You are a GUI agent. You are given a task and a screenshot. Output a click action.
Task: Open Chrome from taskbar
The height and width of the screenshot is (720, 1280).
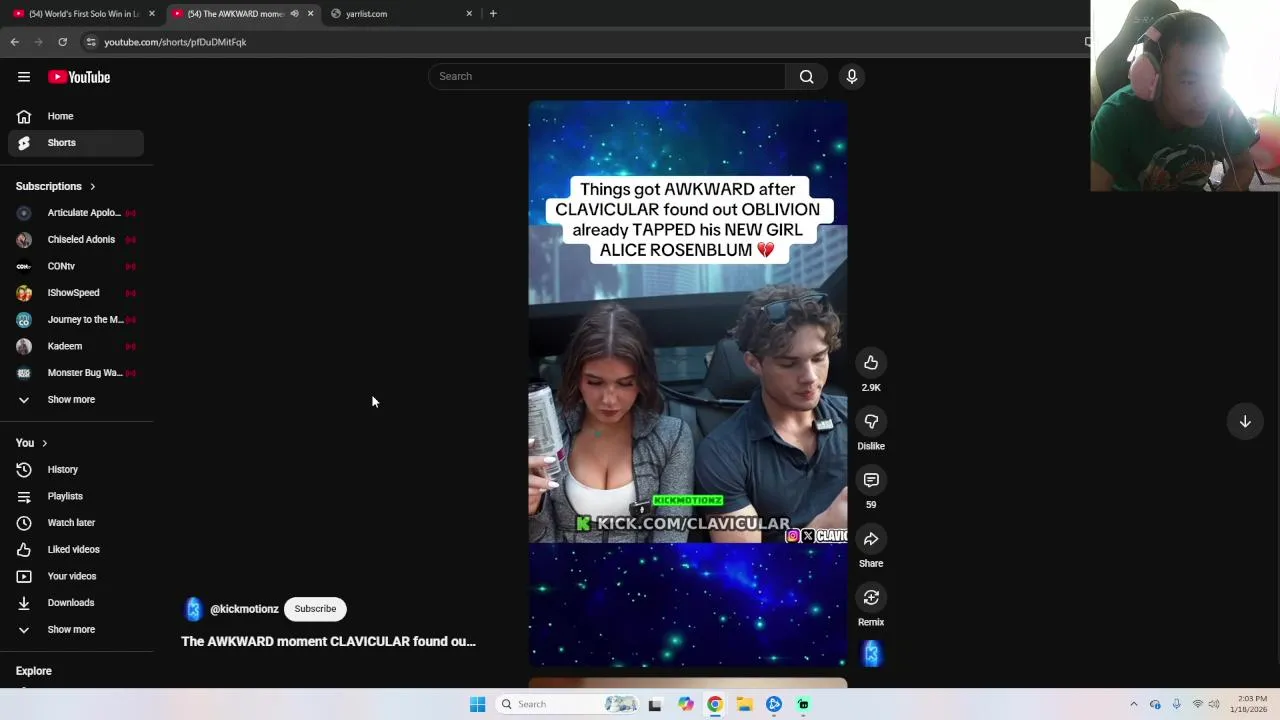(x=715, y=704)
